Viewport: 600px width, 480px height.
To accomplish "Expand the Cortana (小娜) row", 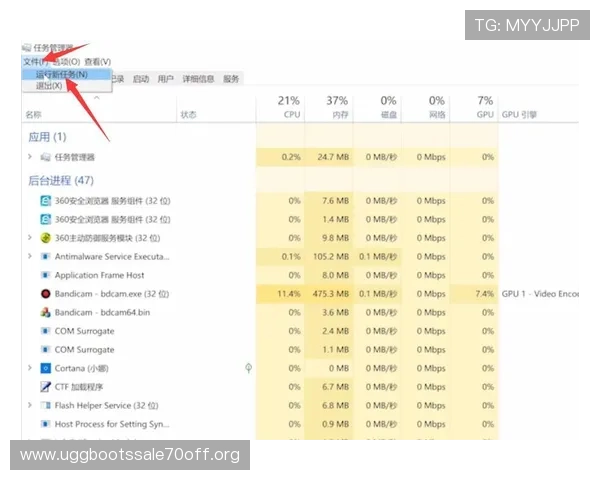I will tap(30, 367).
